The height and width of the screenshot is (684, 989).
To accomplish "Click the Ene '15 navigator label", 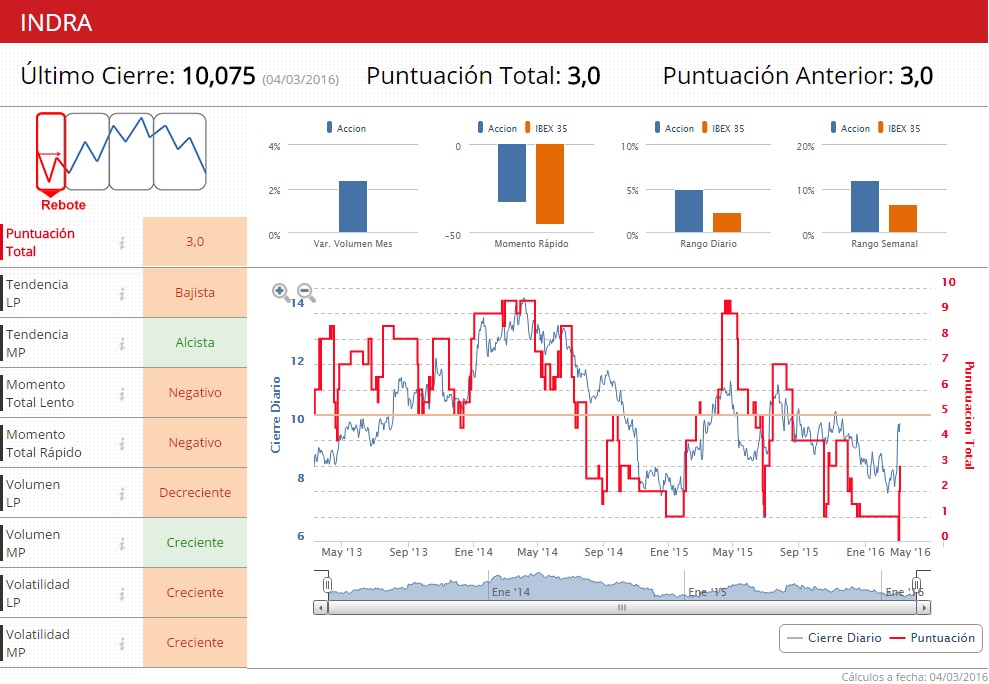I will click(707, 592).
